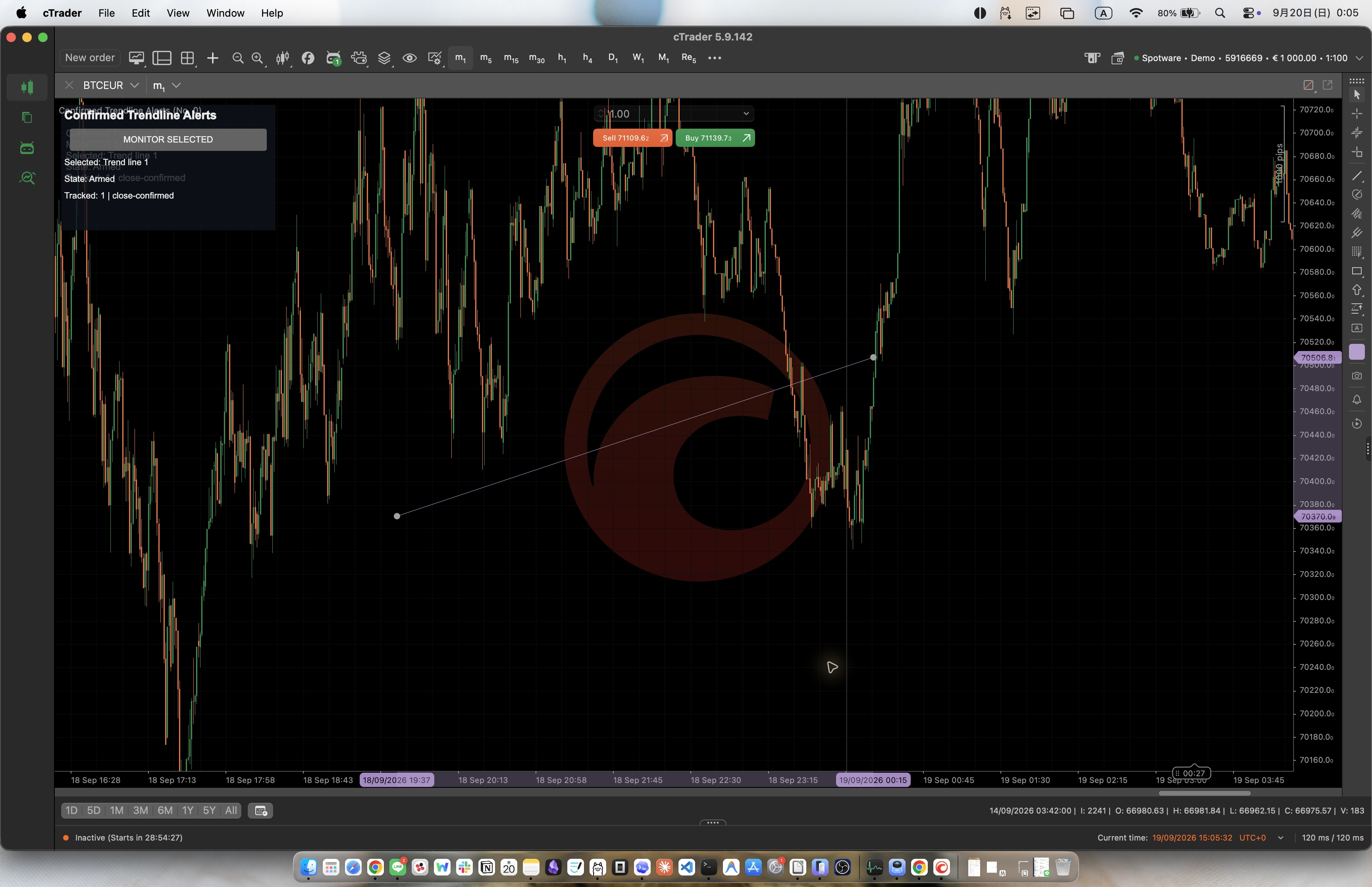Zoom out the chart
The height and width of the screenshot is (887, 1372).
point(237,58)
